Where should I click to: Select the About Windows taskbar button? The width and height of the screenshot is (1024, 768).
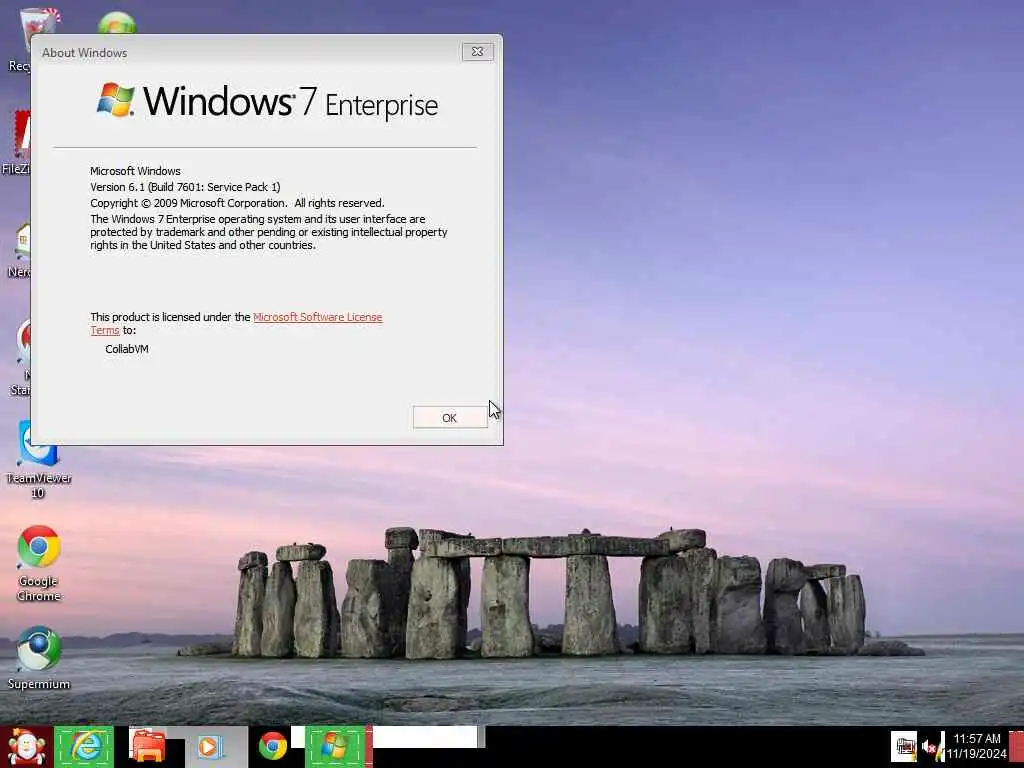coord(335,747)
